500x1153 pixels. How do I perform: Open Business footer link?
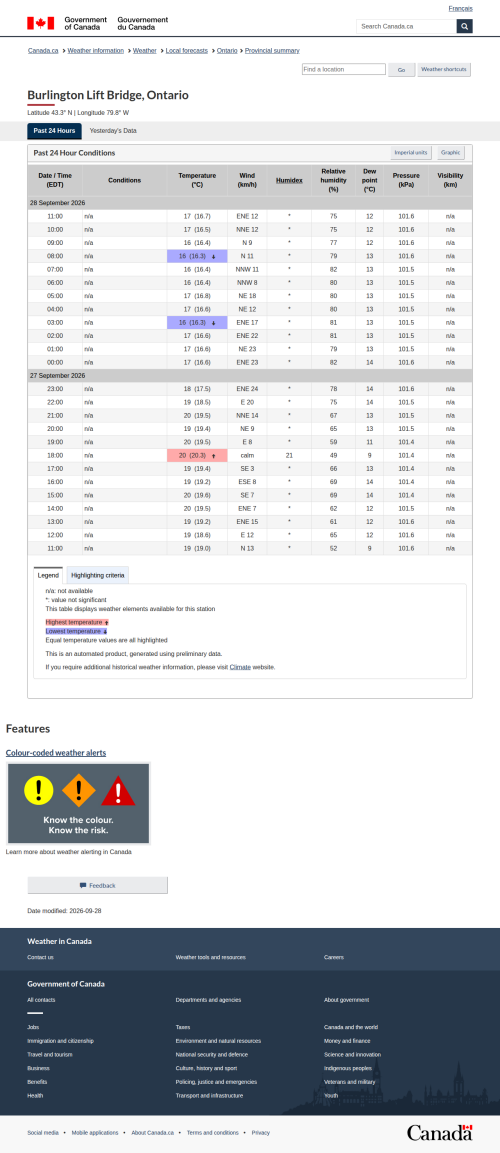[x=38, y=1068]
